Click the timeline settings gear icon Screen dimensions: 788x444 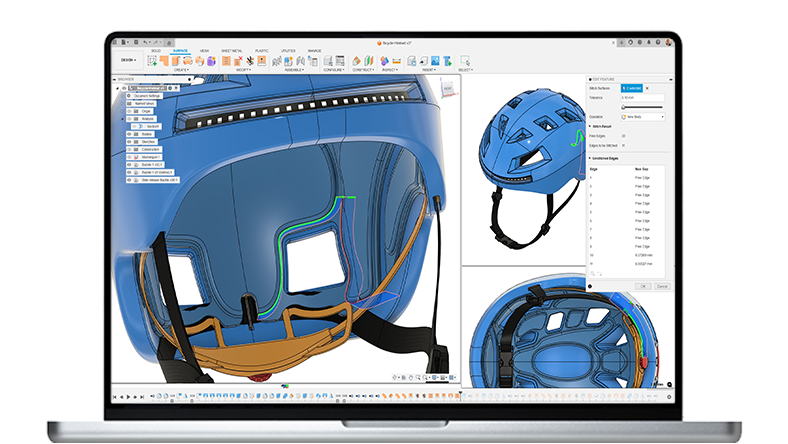(x=669, y=397)
